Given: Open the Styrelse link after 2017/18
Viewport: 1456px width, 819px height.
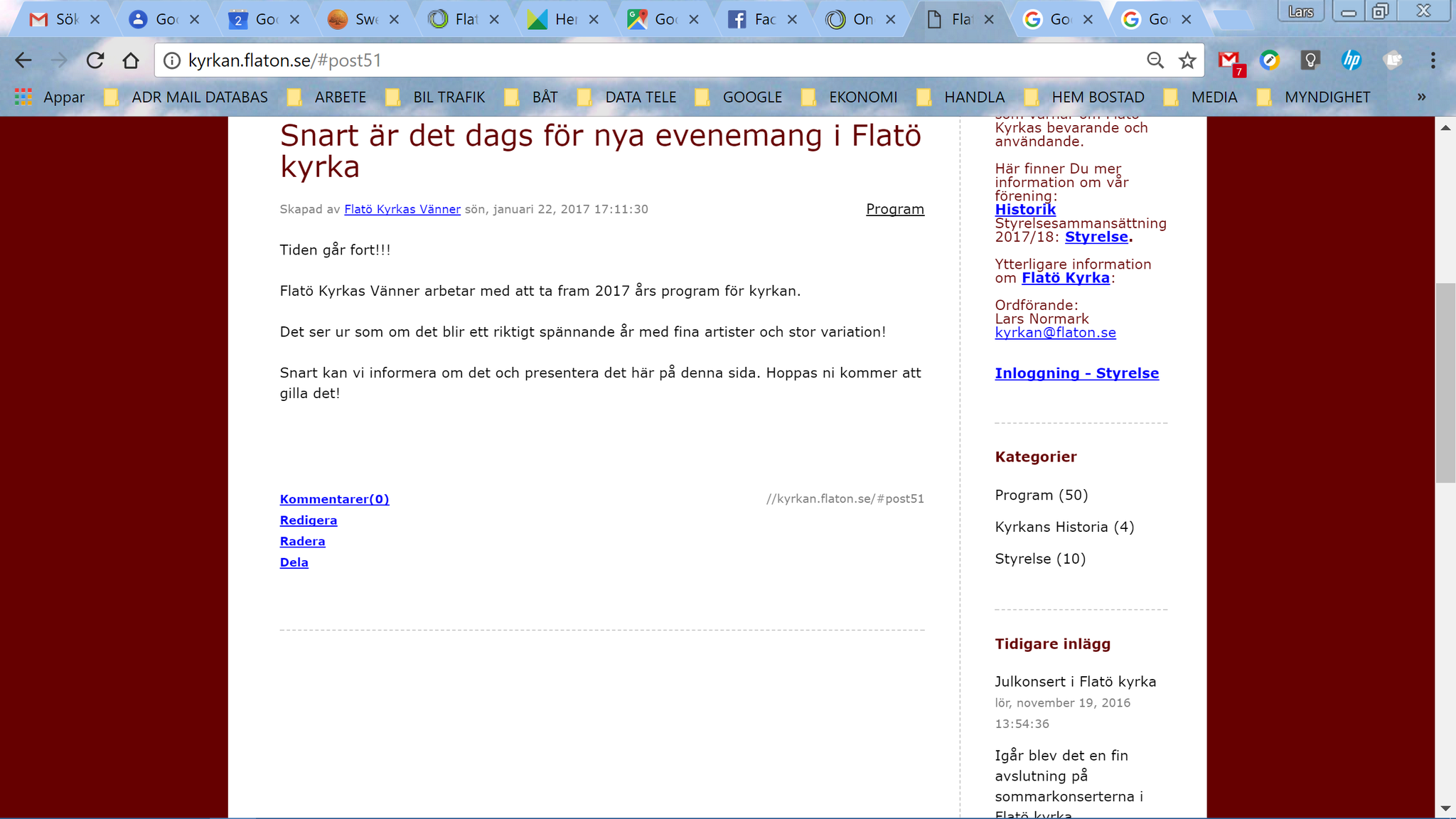Looking at the screenshot, I should tap(1096, 237).
